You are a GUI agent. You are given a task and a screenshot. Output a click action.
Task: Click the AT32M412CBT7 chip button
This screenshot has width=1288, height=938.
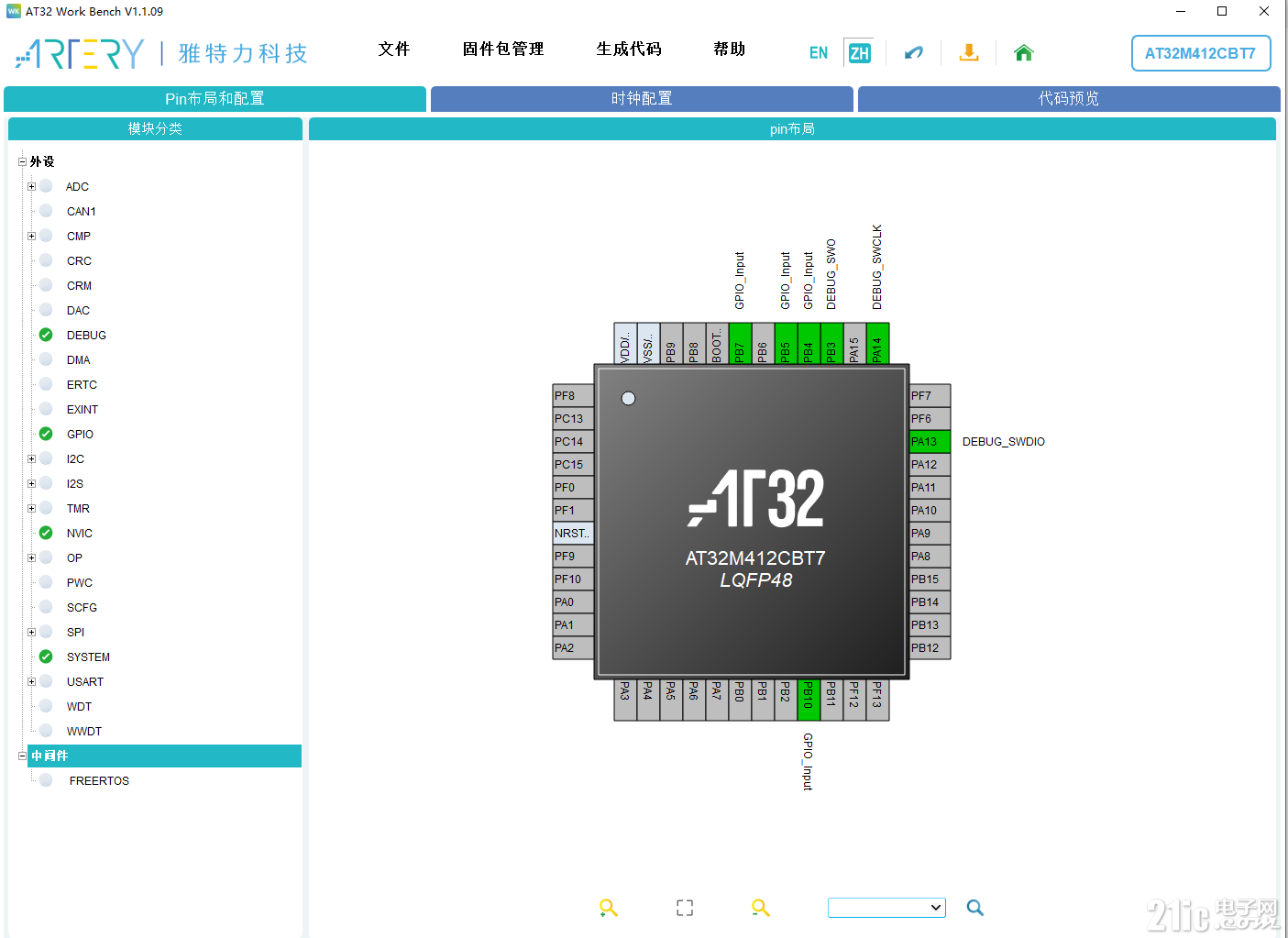coord(1201,53)
